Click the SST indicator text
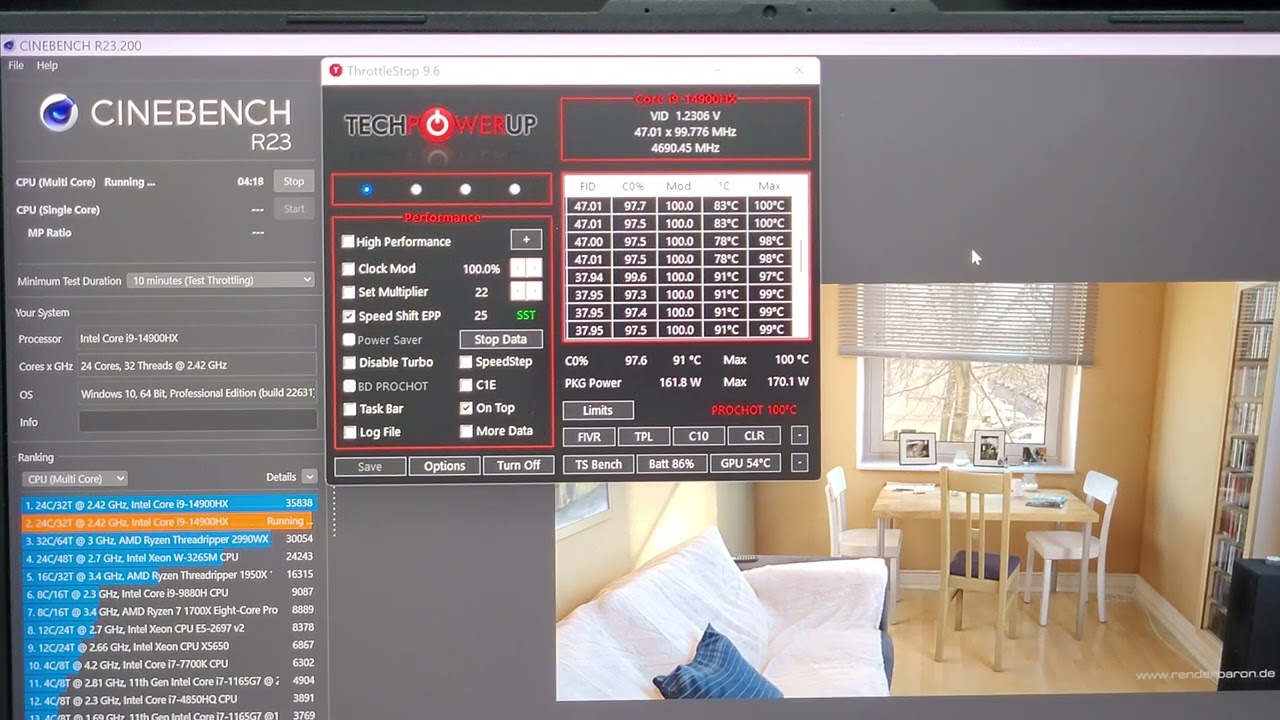Screen dimensions: 1280x720 (526, 316)
